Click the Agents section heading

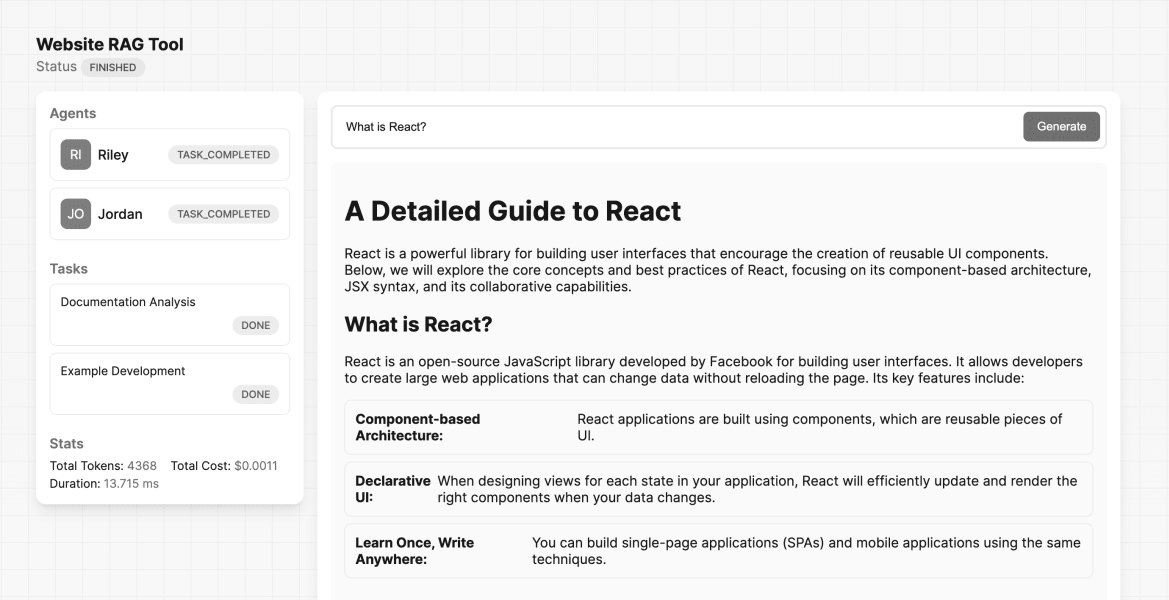tap(73, 113)
